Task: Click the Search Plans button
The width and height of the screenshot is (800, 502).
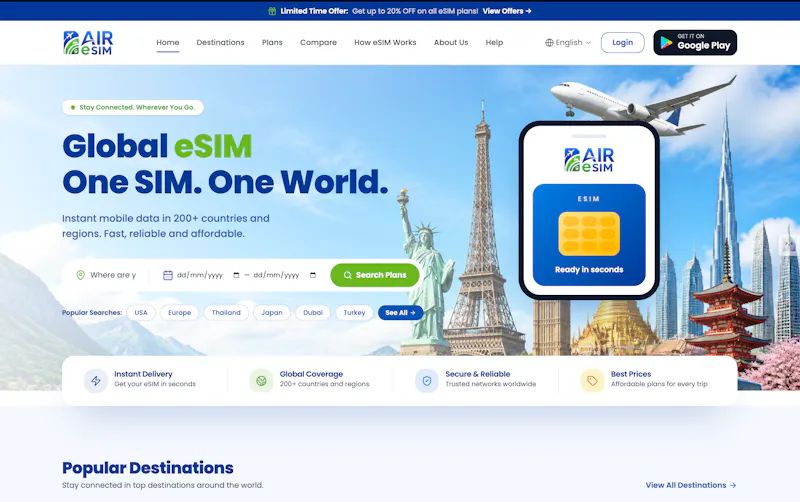Action: [x=375, y=275]
